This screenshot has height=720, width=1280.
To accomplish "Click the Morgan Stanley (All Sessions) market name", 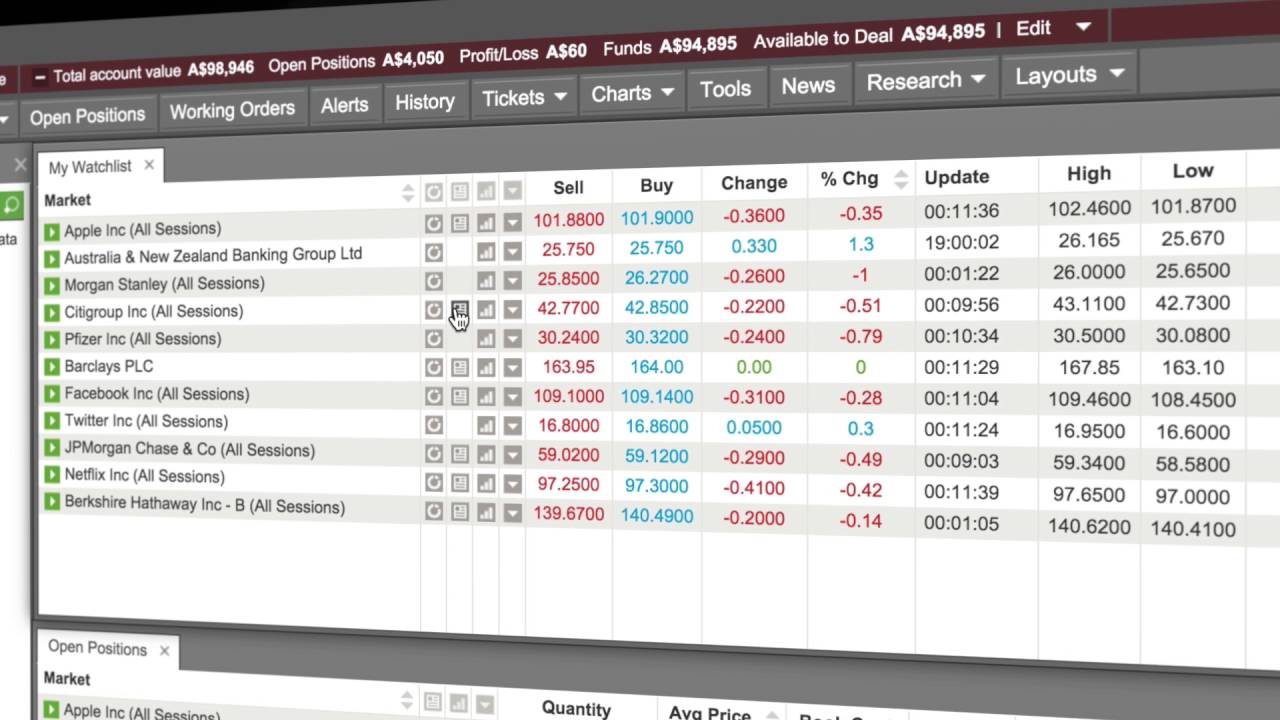I will pos(165,284).
